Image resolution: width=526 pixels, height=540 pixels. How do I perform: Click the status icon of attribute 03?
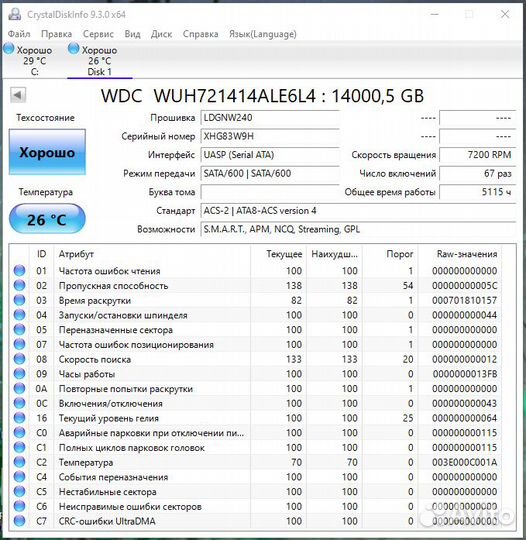coord(20,300)
